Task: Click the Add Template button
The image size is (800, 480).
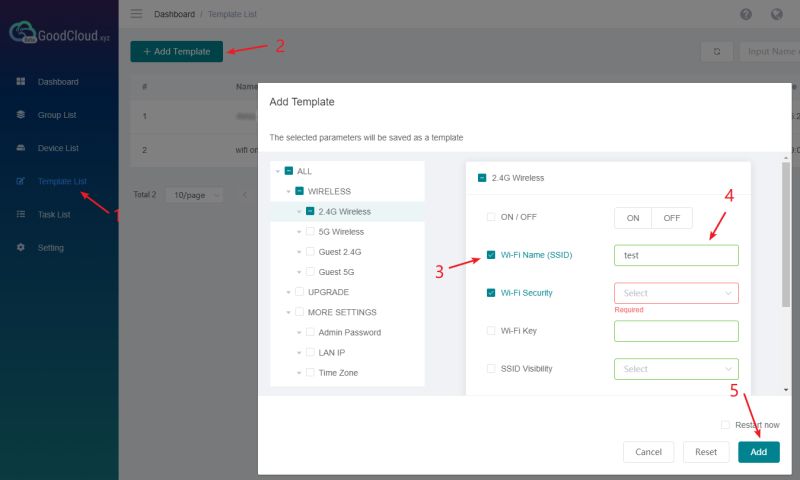Action: tap(177, 52)
